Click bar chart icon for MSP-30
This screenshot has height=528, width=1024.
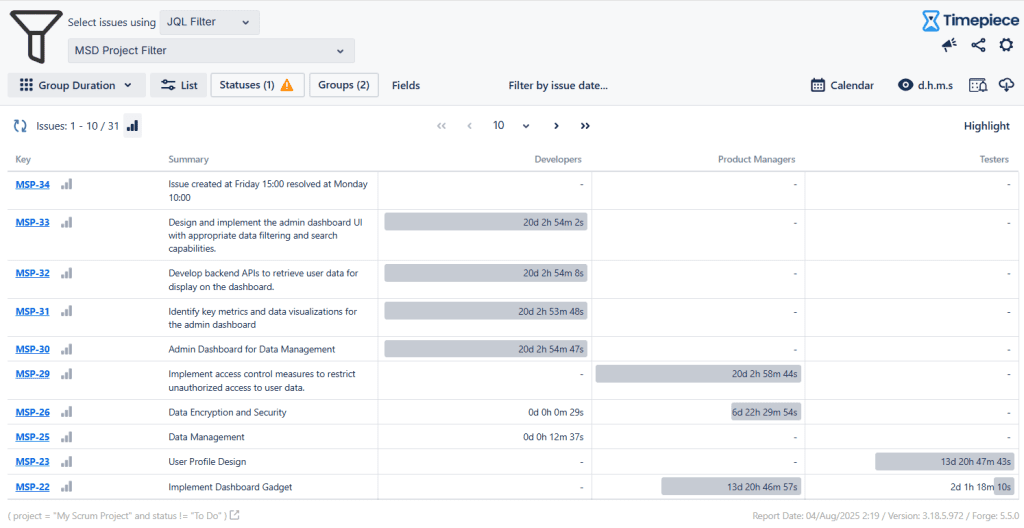coord(67,349)
